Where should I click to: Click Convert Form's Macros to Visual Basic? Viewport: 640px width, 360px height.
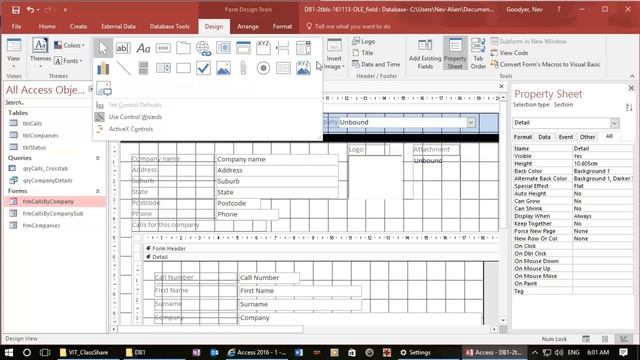(x=546, y=64)
